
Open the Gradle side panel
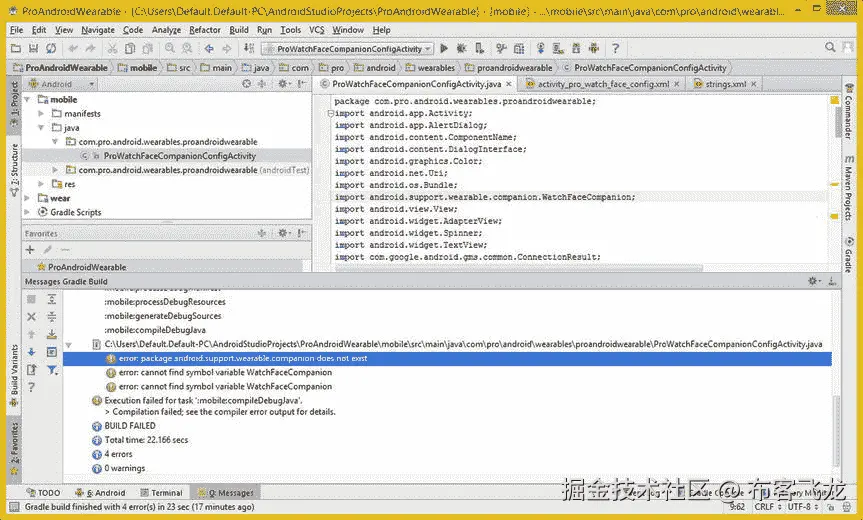pos(849,254)
